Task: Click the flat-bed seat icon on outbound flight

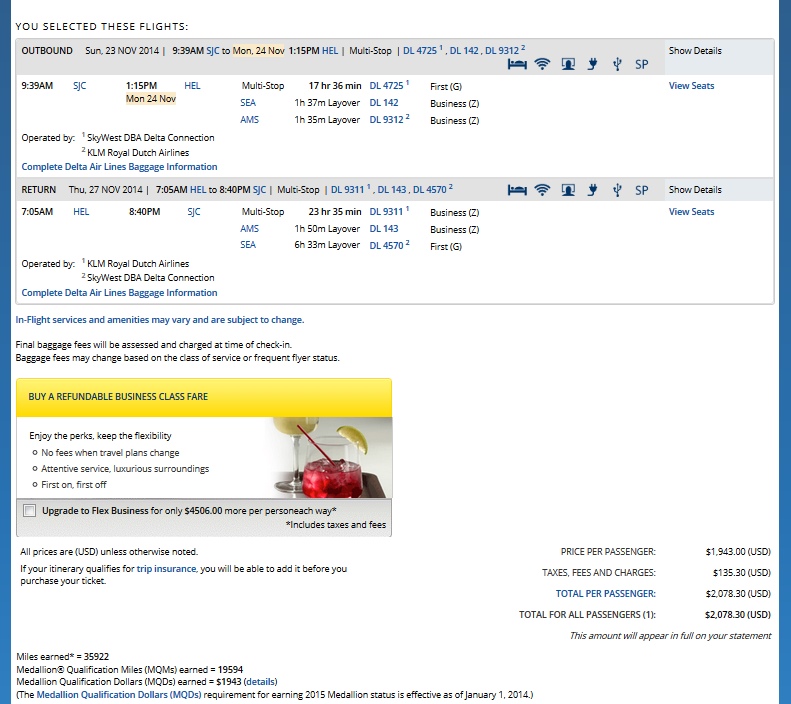Action: (517, 64)
